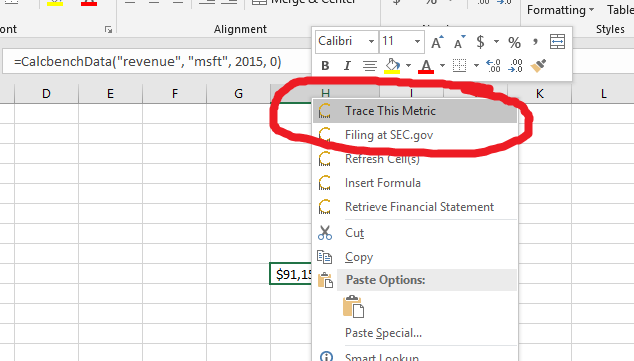This screenshot has height=361, width=634.
Task: Select Trace This Metric menu entry
Action: pos(415,111)
